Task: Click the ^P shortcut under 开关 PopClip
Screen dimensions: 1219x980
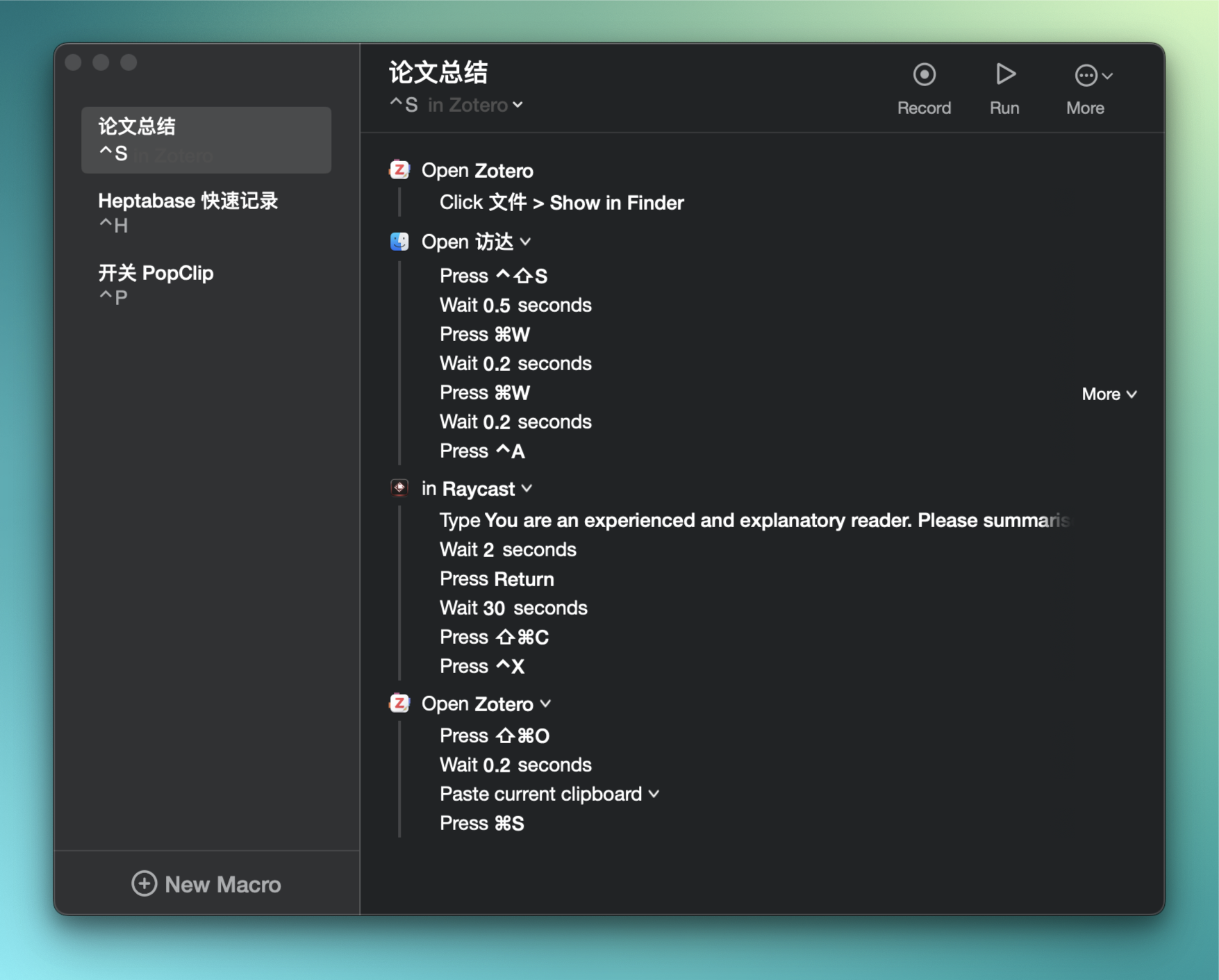Action: tap(113, 297)
